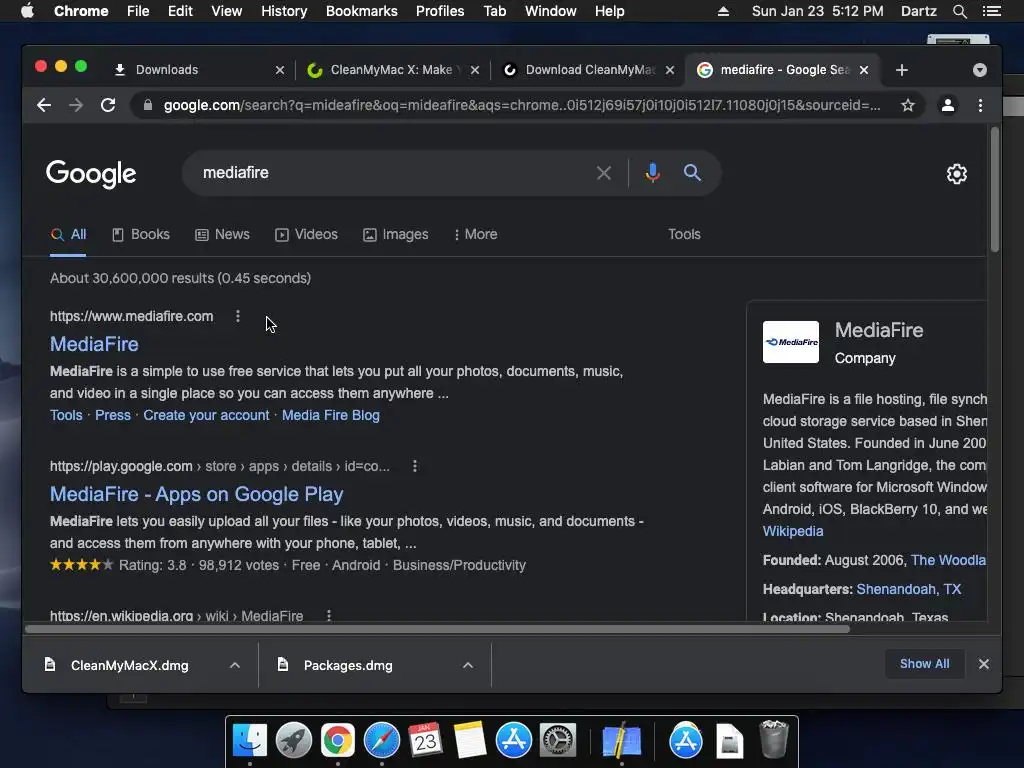Open System Preferences from the Dock
Viewport: 1024px width, 768px height.
coord(558,741)
